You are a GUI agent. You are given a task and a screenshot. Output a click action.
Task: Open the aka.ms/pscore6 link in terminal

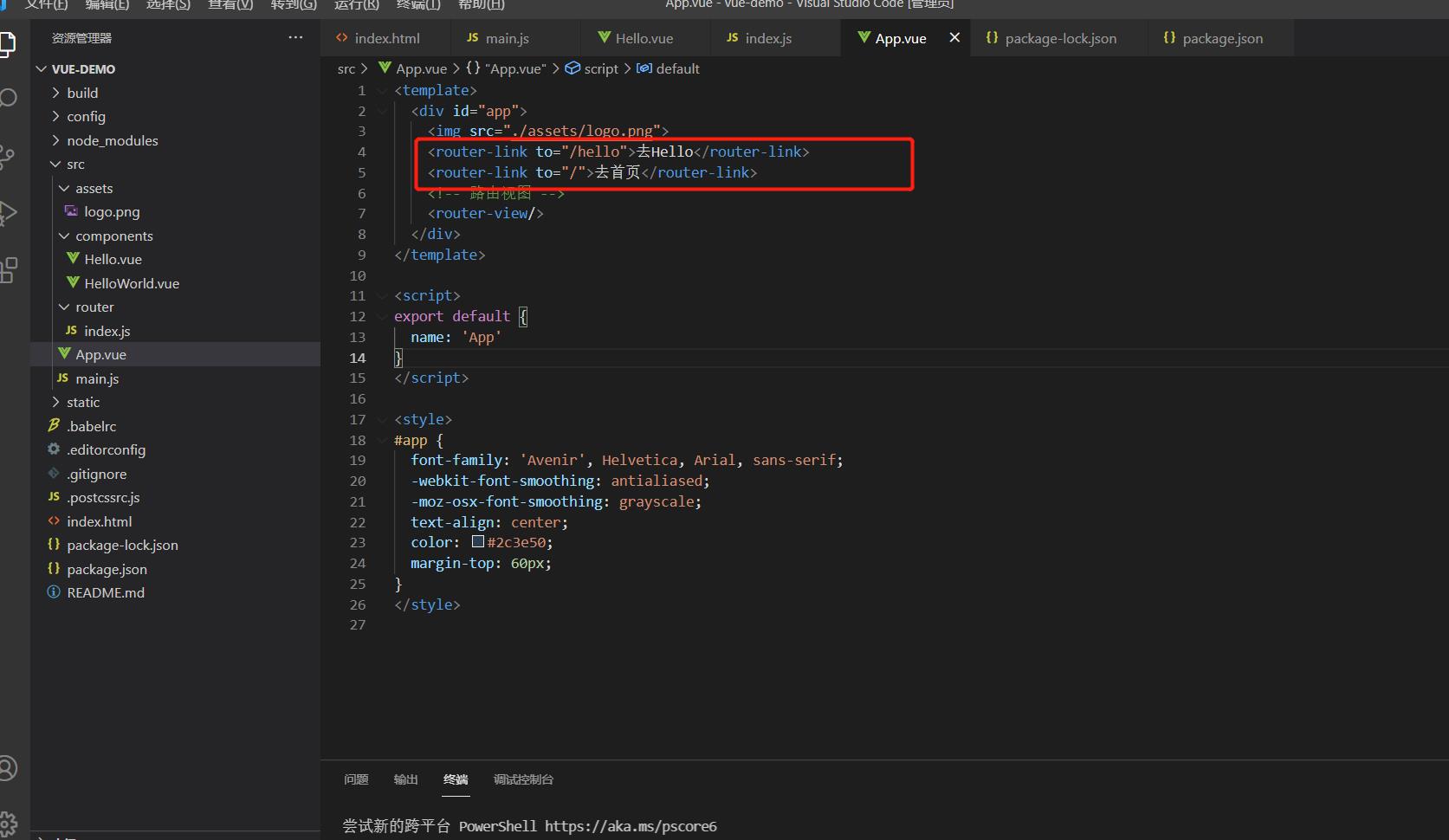631,826
